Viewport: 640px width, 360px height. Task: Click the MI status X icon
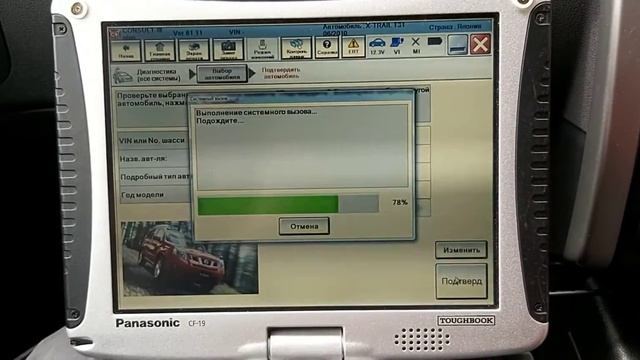point(416,45)
